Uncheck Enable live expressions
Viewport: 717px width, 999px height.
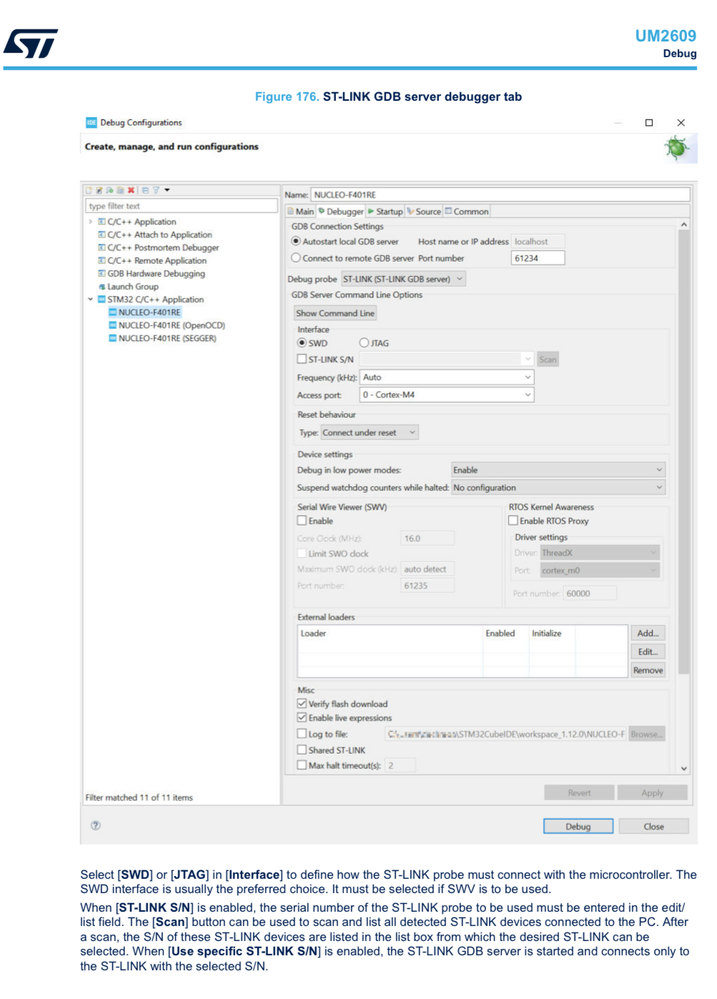tap(302, 718)
